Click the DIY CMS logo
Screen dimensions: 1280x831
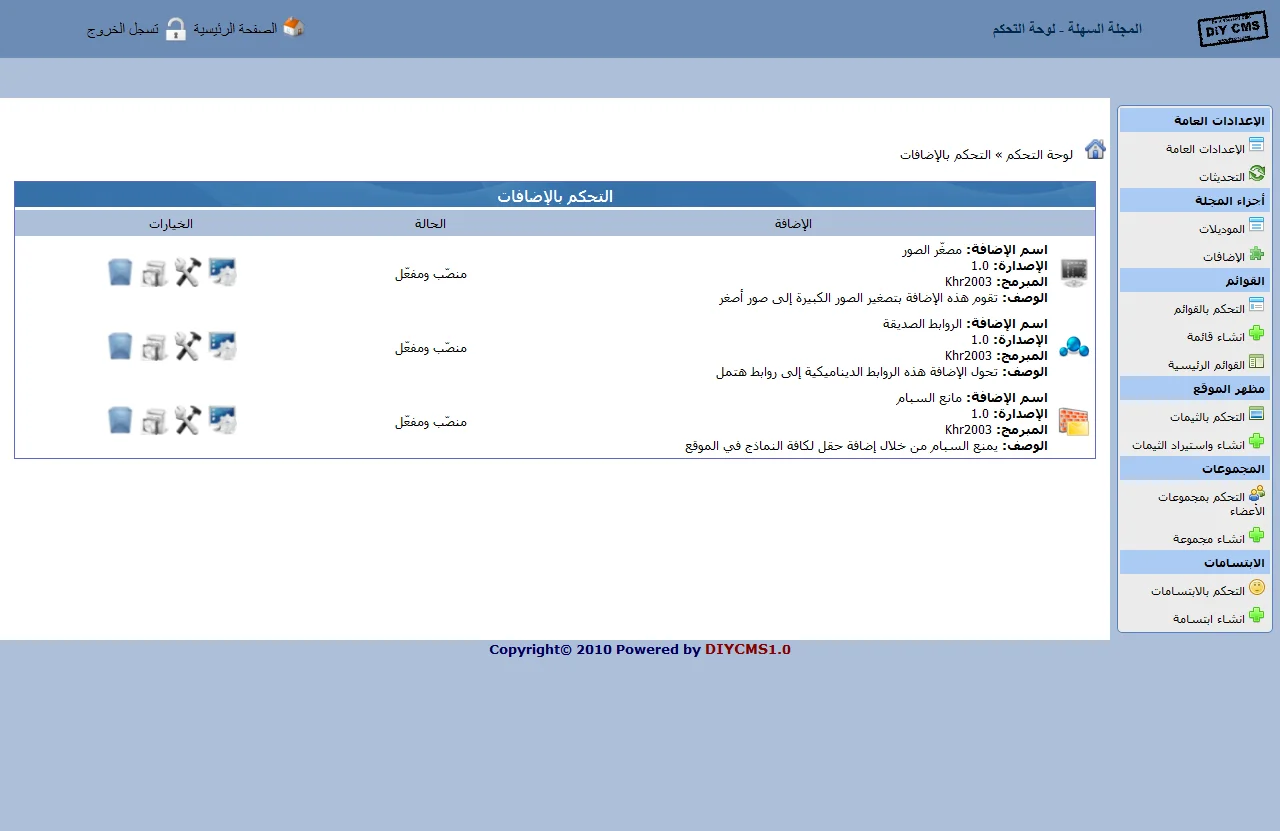click(1231, 29)
